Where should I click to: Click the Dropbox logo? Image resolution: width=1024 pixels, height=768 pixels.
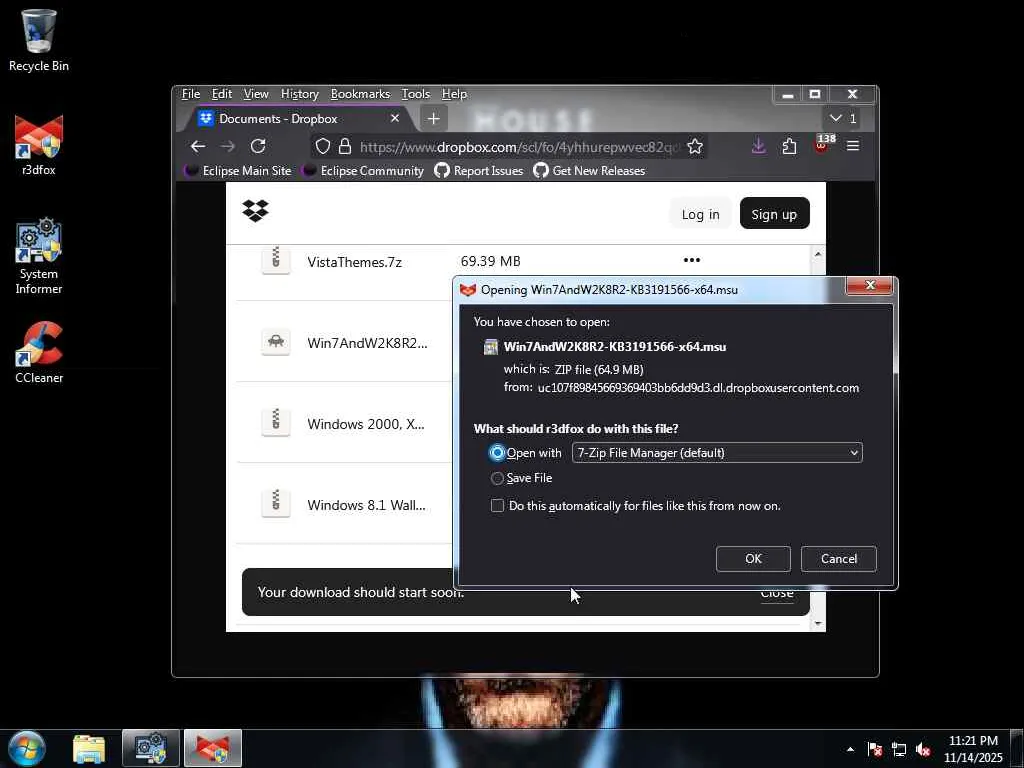[255, 210]
